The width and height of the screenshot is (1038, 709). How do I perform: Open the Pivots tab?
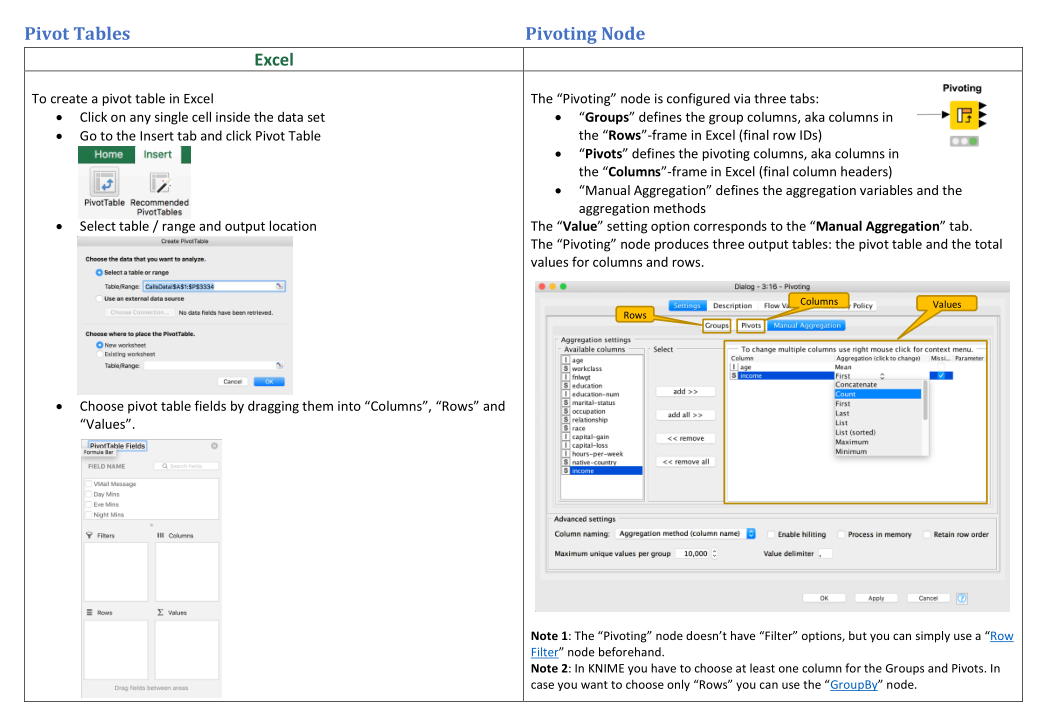coord(751,325)
